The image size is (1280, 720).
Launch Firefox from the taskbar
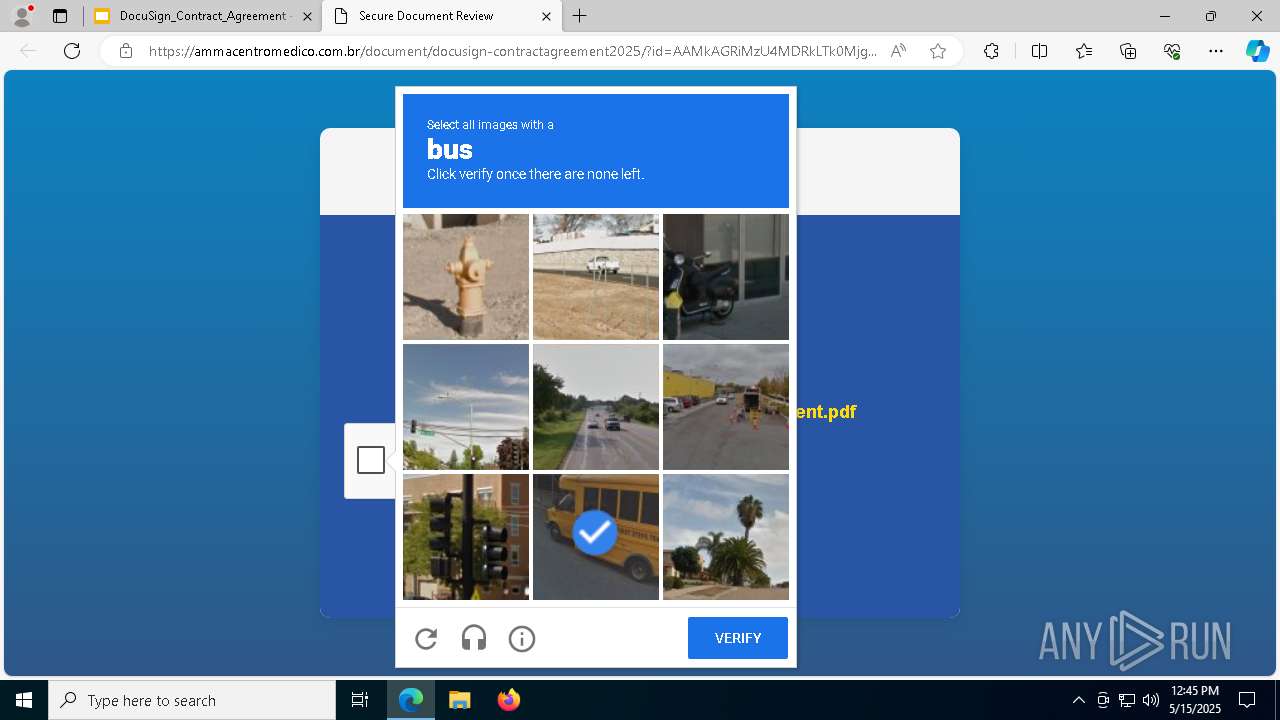[508, 700]
